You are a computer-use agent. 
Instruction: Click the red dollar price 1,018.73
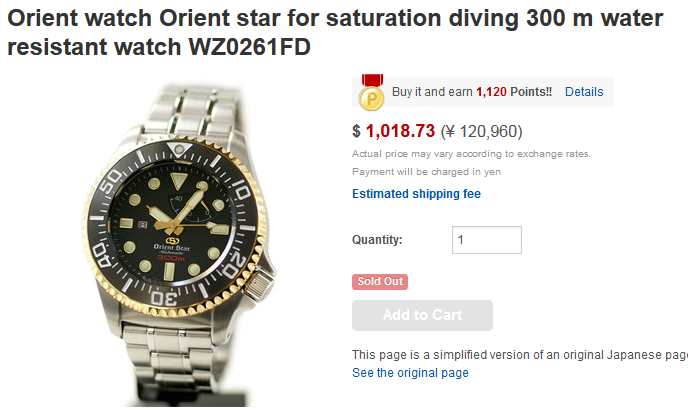pyautogui.click(x=399, y=131)
